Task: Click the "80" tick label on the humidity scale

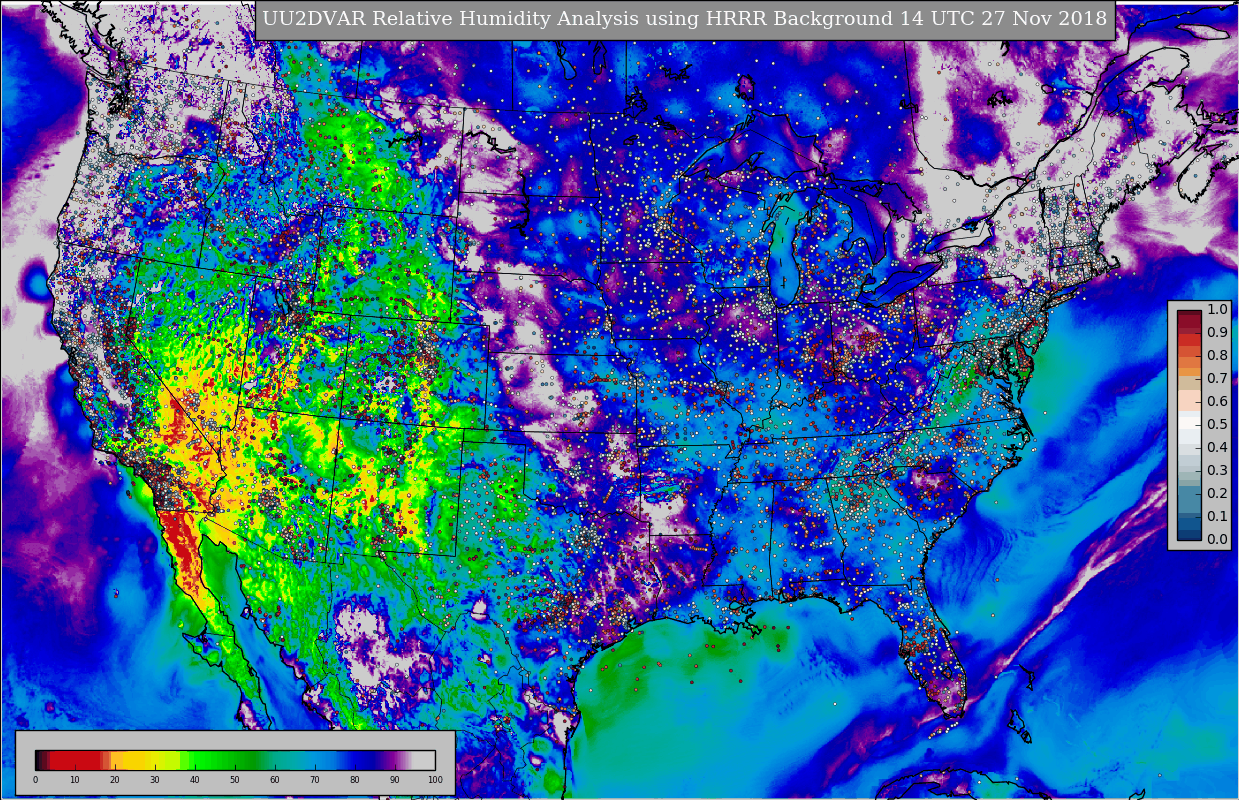Action: (x=355, y=780)
